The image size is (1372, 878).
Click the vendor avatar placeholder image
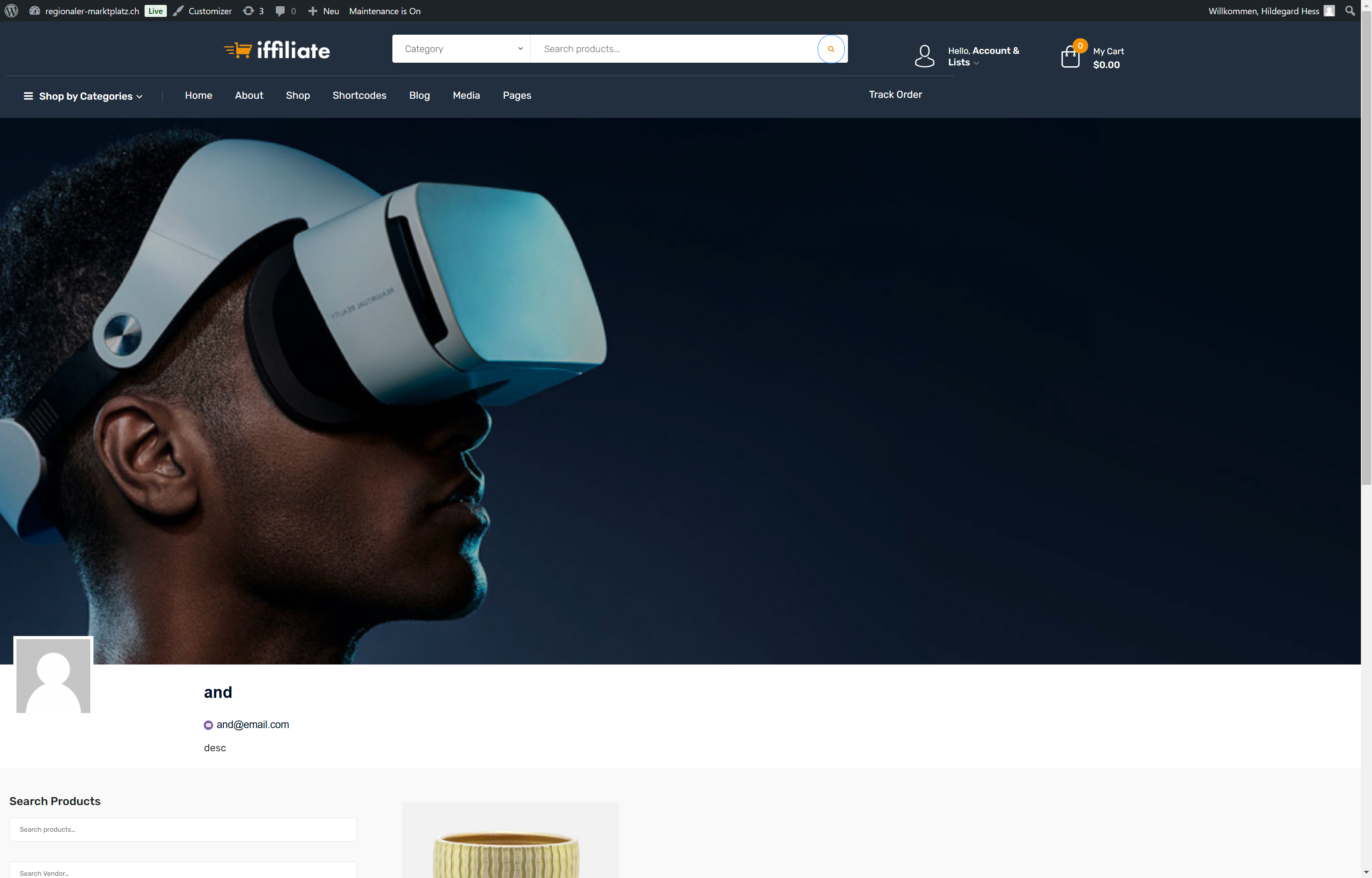pos(53,676)
